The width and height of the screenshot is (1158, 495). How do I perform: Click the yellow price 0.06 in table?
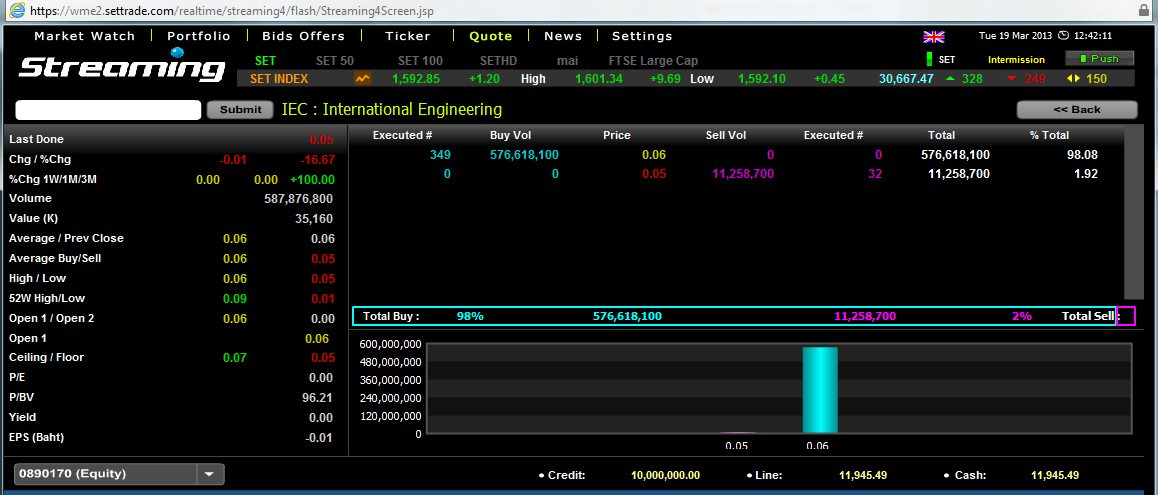click(x=654, y=155)
